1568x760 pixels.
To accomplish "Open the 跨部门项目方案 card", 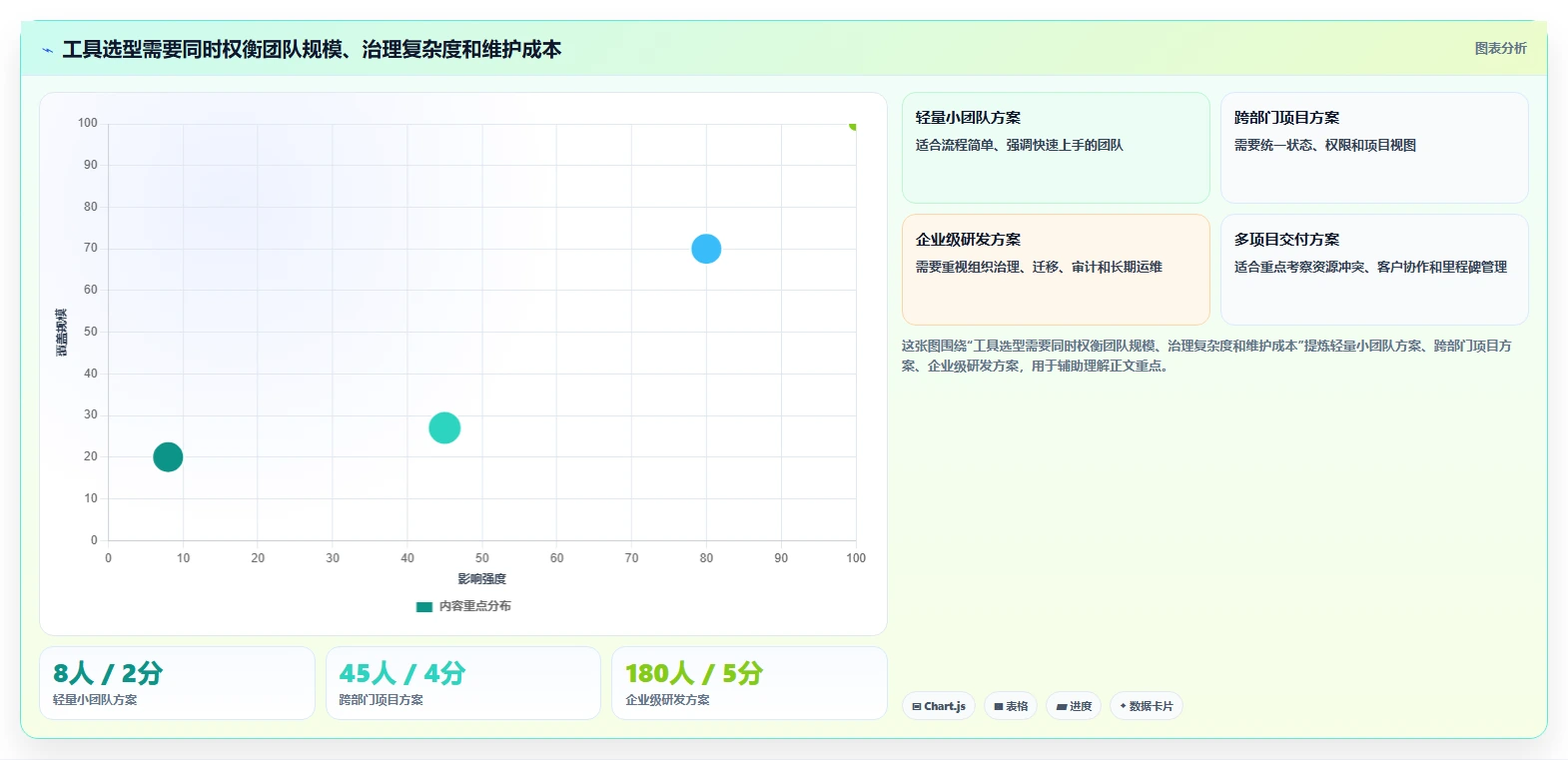I will click(x=1374, y=148).
